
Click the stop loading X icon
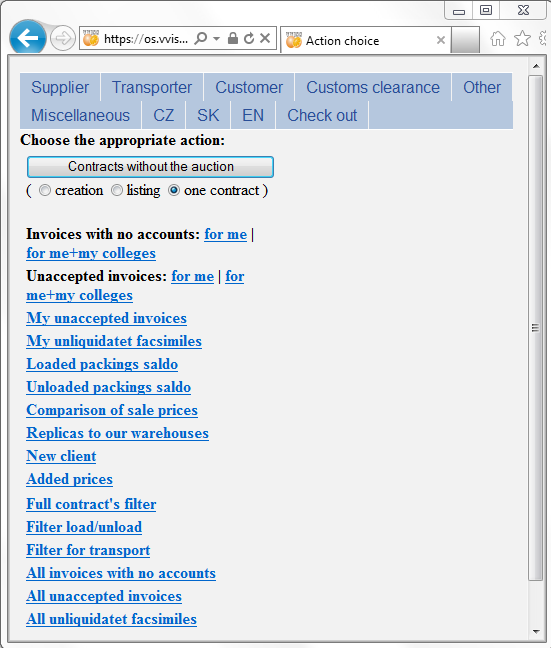[x=265, y=38]
